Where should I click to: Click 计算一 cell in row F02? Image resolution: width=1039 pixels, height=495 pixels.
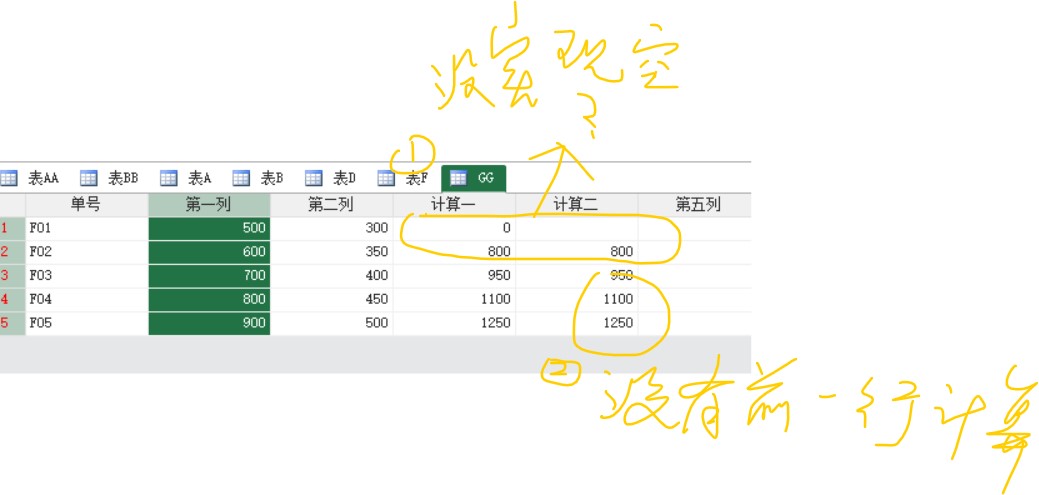click(454, 252)
